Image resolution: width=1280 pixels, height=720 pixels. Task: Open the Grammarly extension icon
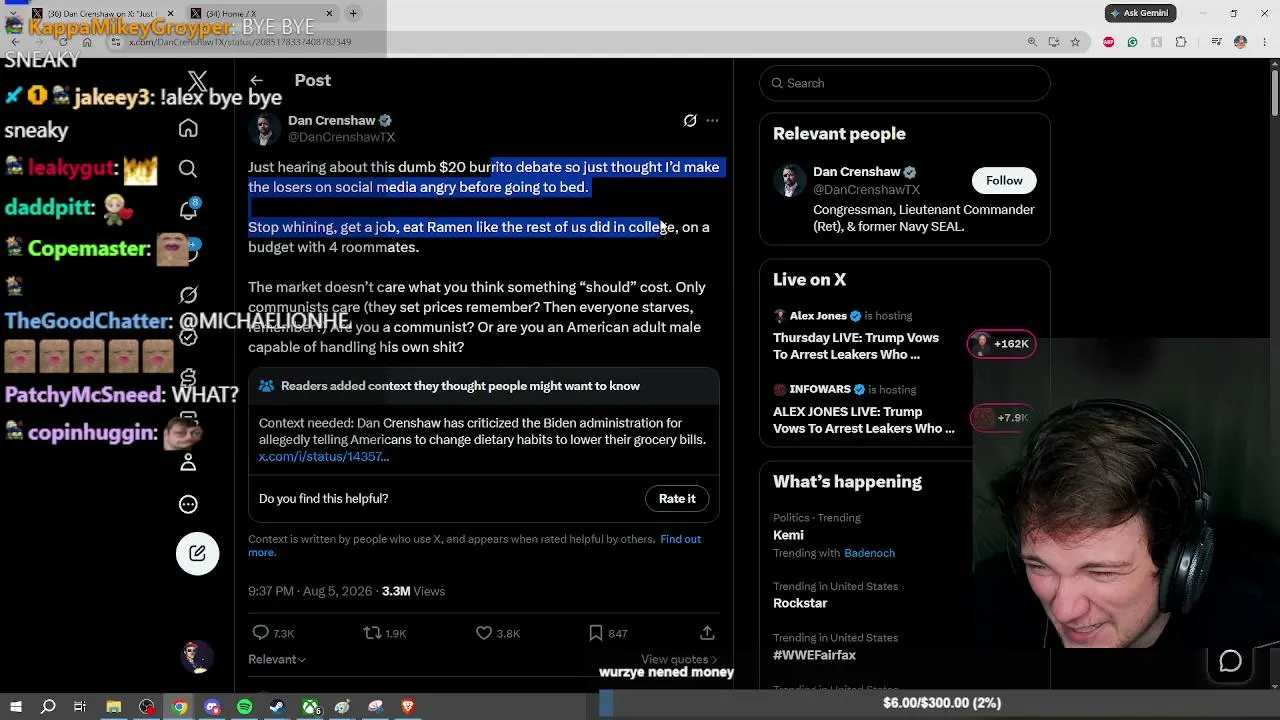[x=1132, y=42]
